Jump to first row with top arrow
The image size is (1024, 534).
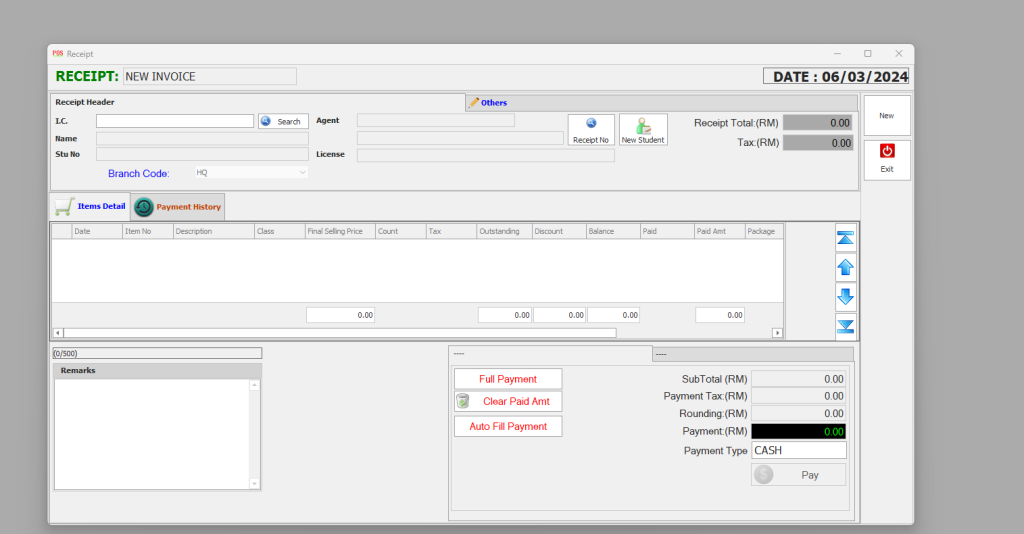846,238
